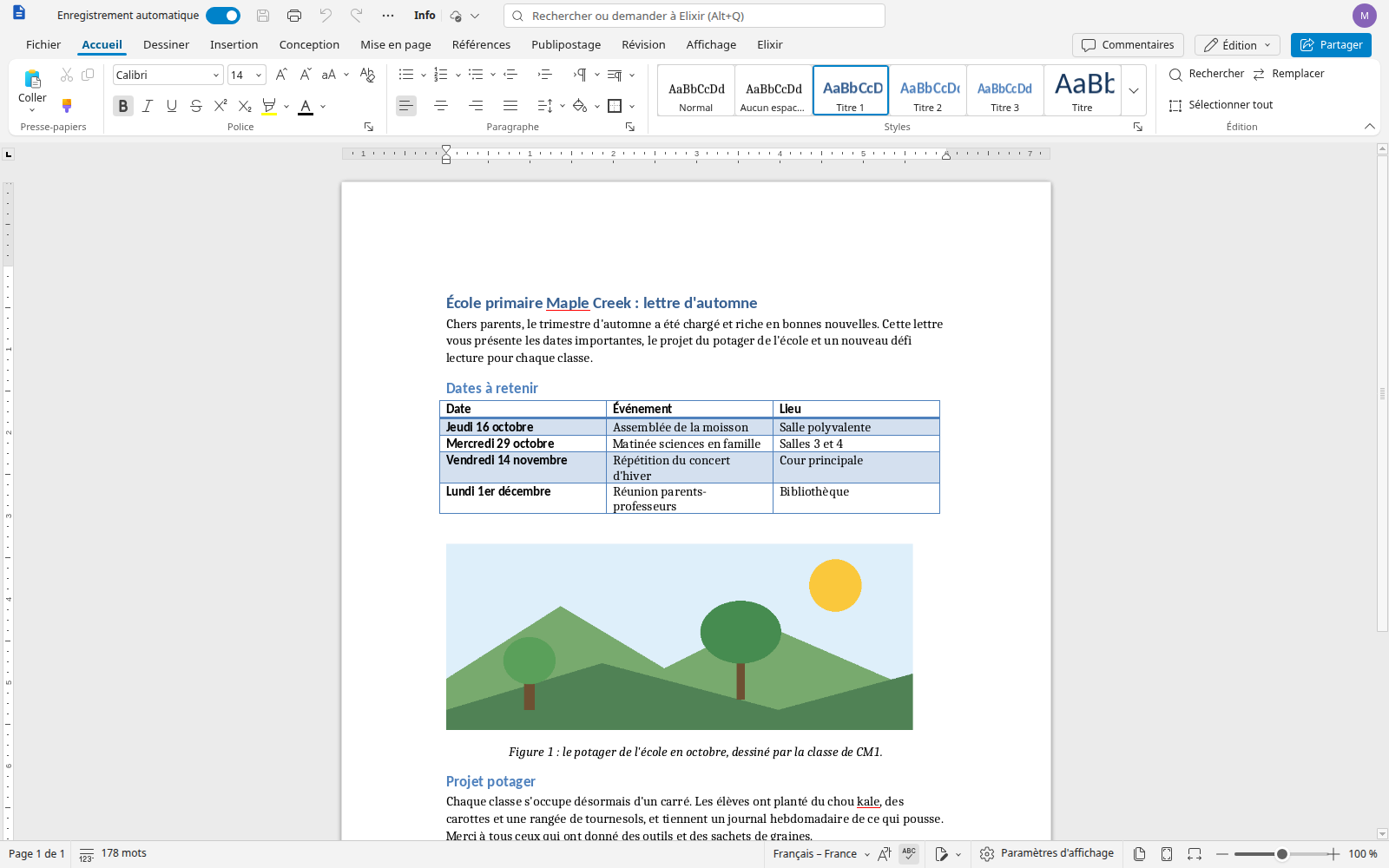This screenshot has width=1389, height=868.
Task: Click the format painter brush icon
Action: pos(67,106)
